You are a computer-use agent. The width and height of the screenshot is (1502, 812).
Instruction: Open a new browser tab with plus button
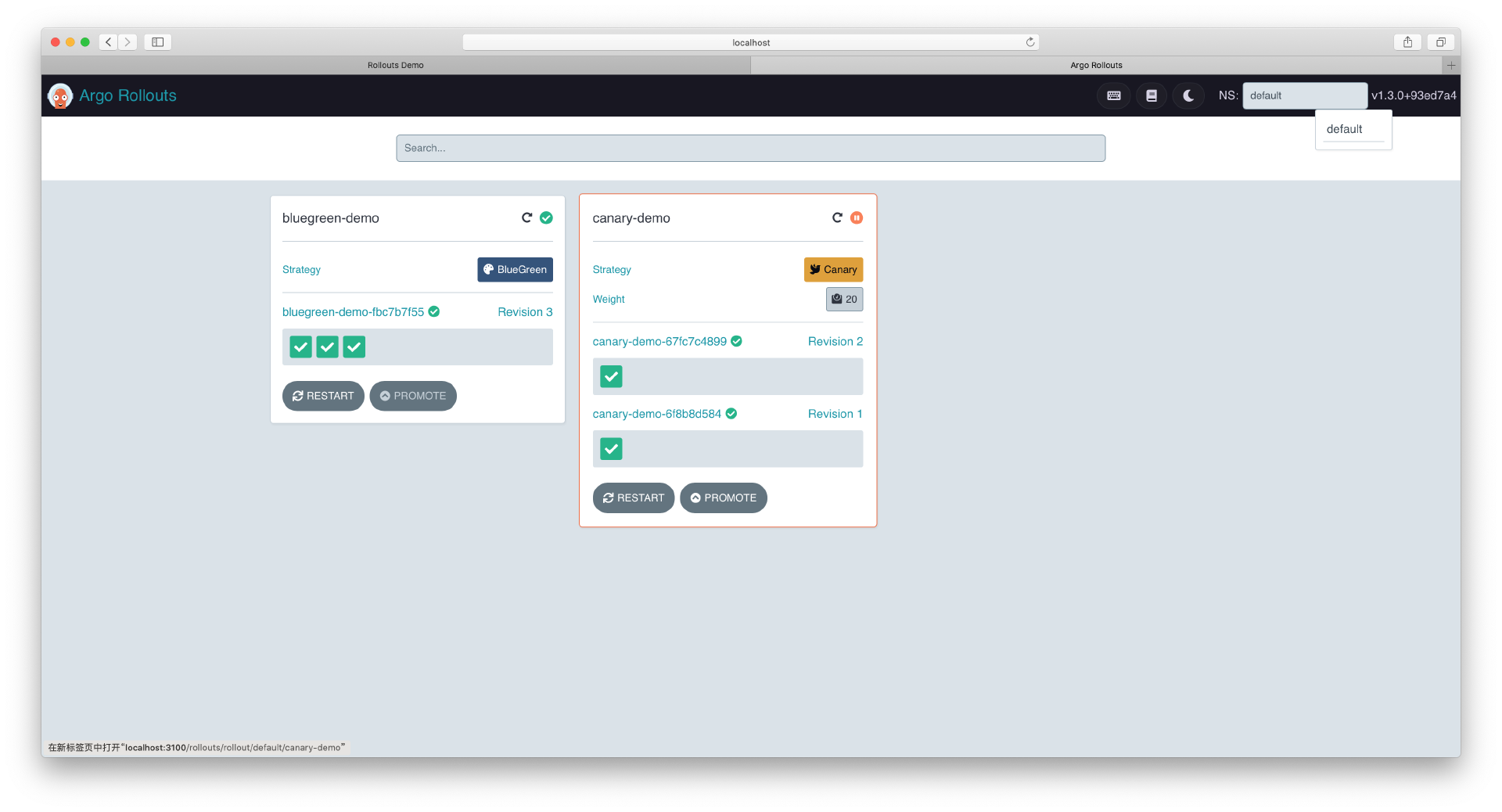[1451, 65]
